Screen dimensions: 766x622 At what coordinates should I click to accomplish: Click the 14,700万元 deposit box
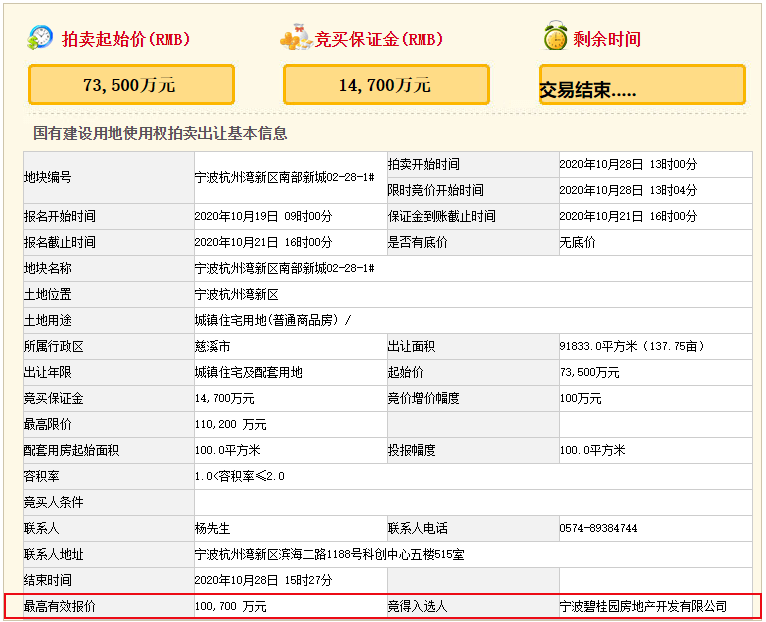tap(386, 85)
